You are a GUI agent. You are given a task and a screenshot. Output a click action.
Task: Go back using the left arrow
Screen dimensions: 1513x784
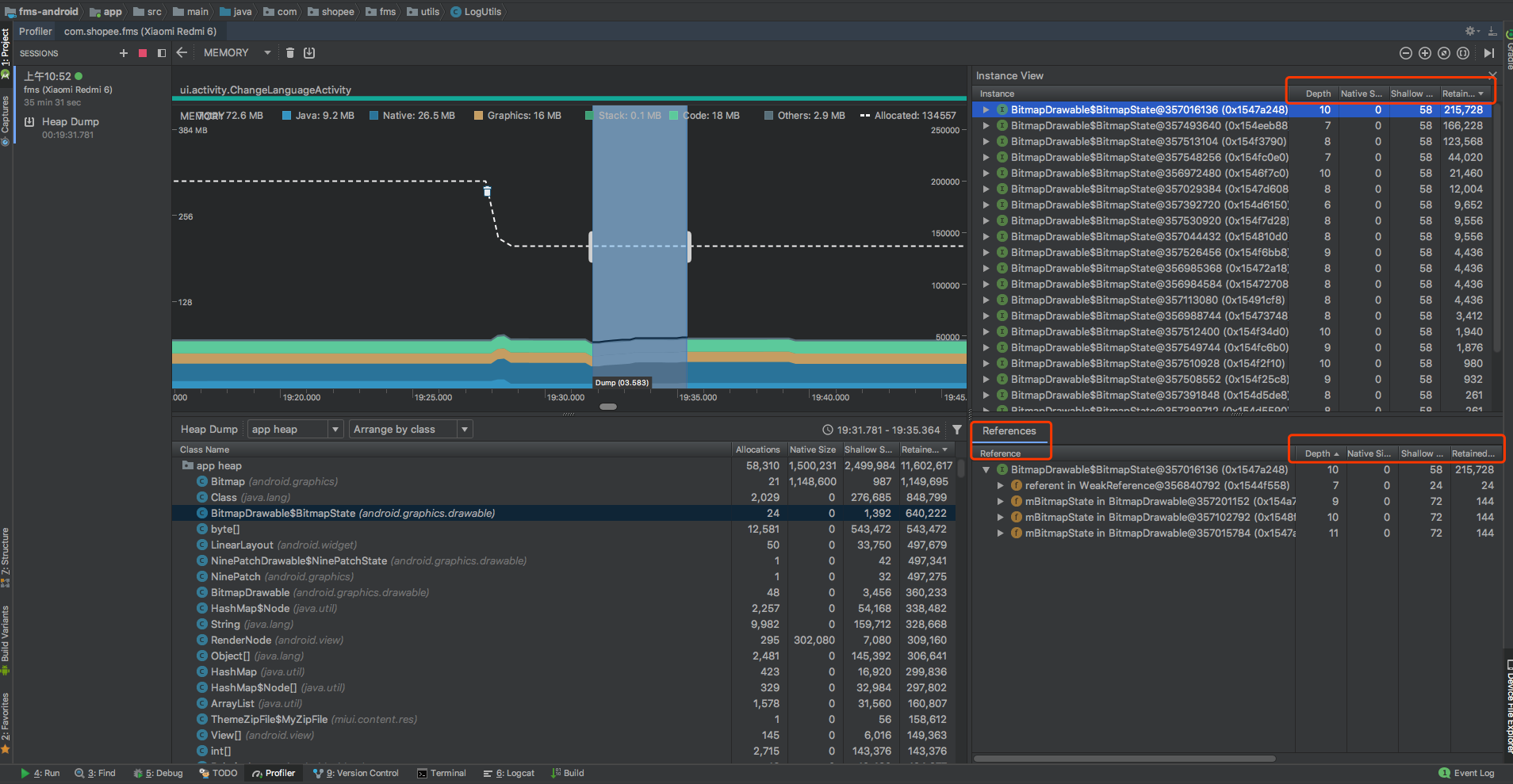tap(182, 53)
